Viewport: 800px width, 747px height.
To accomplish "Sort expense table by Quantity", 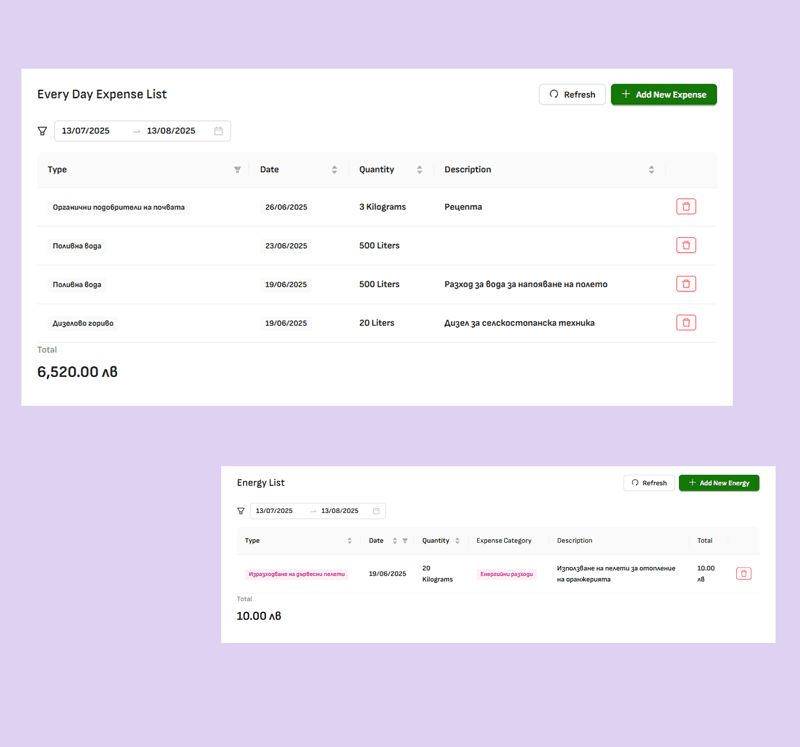I will (419, 170).
